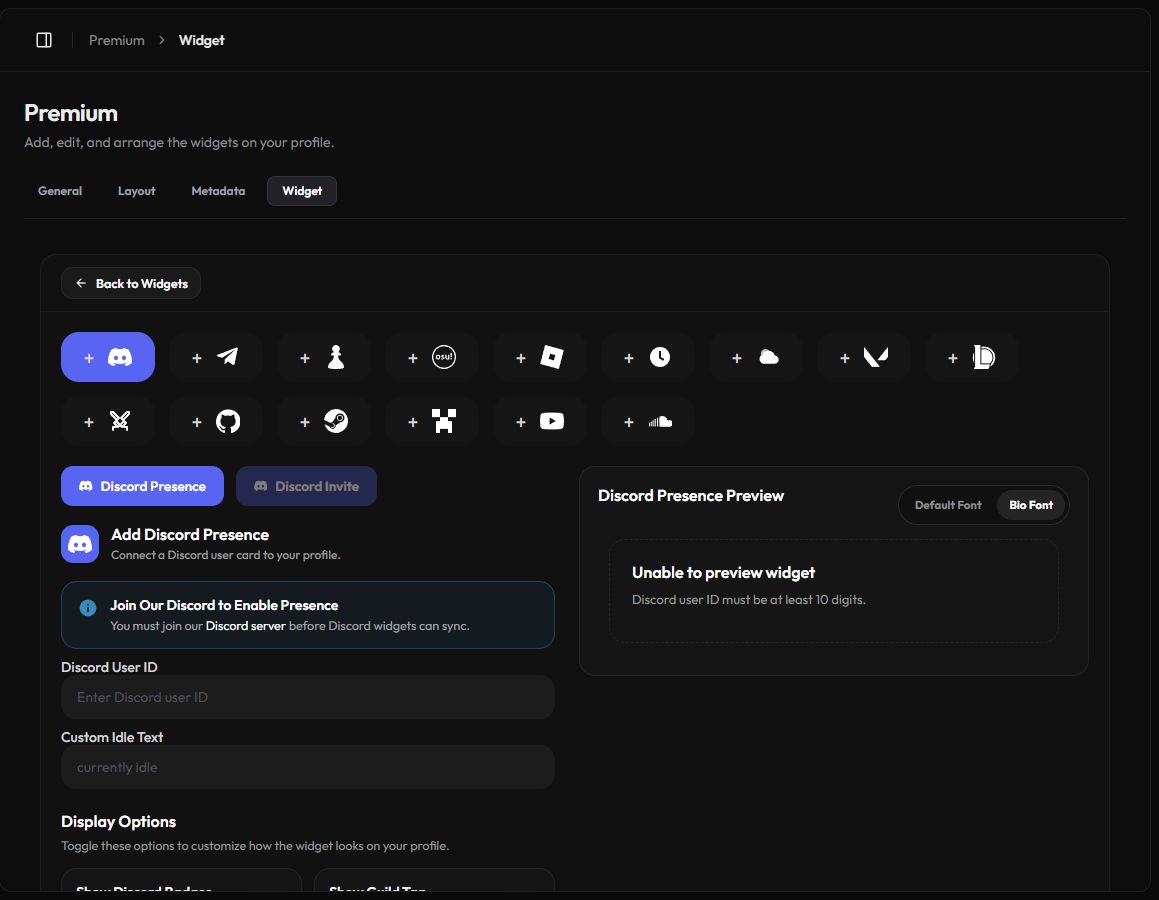The width and height of the screenshot is (1159, 900).
Task: Click Widget in the breadcrumb
Action: coord(201,40)
